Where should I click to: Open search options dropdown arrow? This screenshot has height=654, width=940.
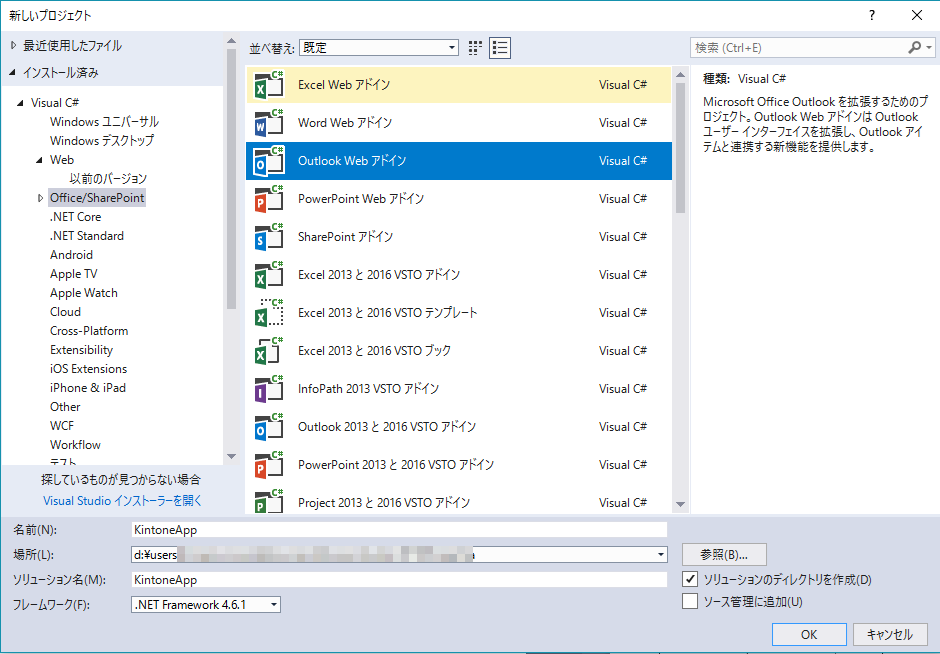[x=929, y=47]
